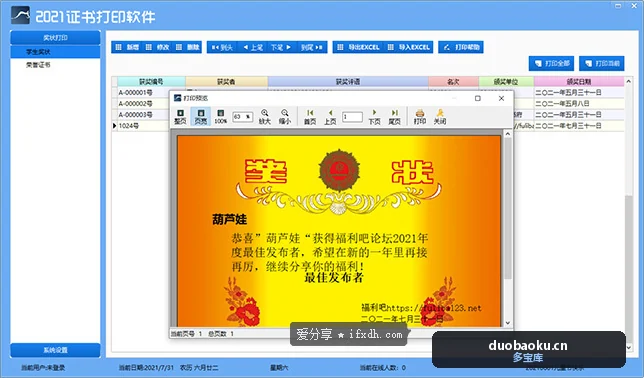
Task: Click the 缩小 zoom-out magnifier icon
Action: pos(285,116)
